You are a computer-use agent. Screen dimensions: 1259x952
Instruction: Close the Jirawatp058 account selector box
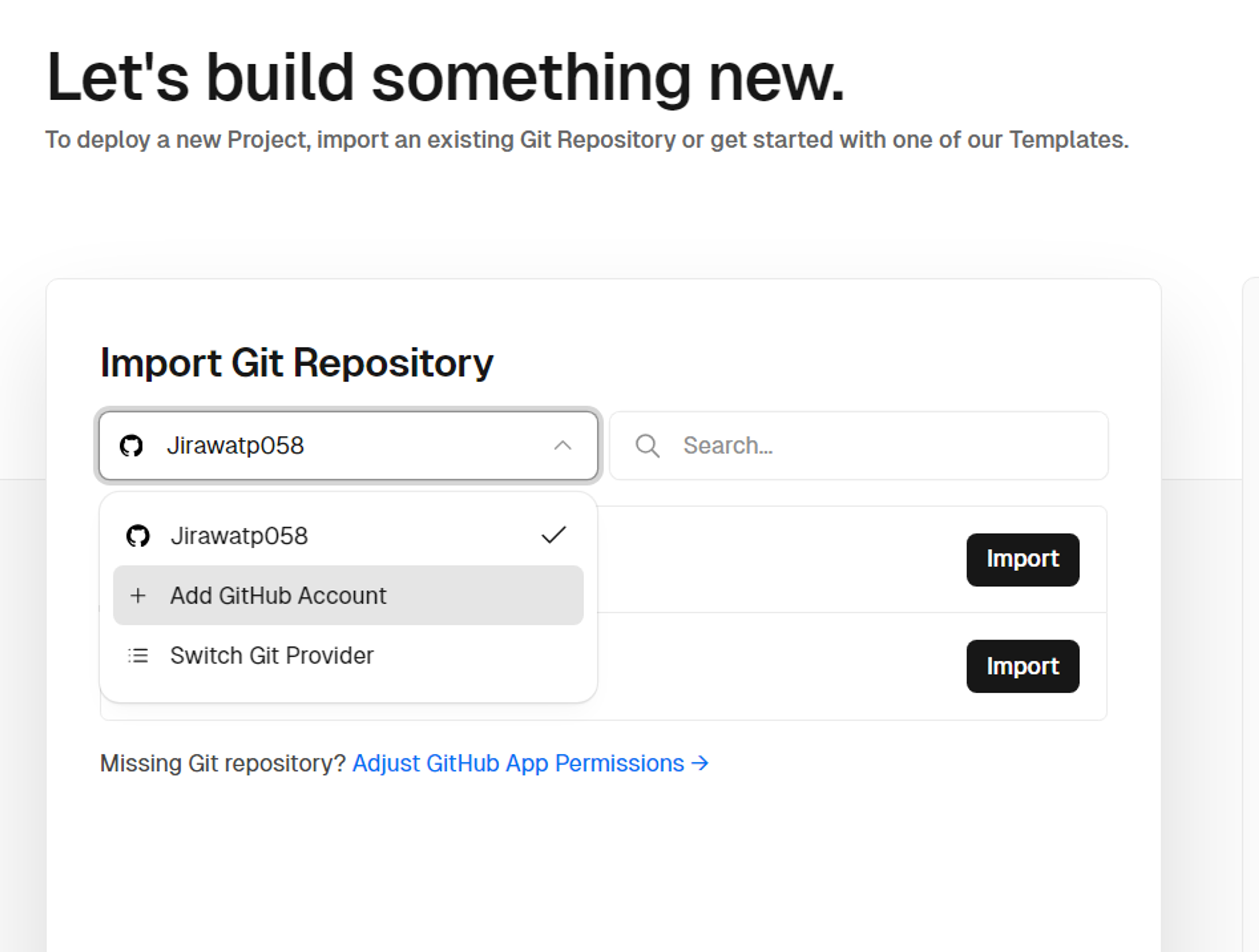(348, 446)
